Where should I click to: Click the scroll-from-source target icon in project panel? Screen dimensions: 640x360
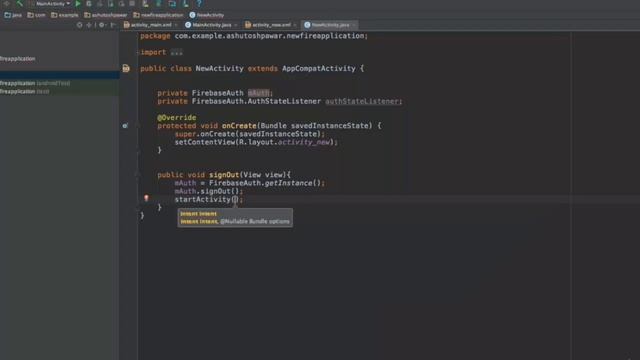80,25
